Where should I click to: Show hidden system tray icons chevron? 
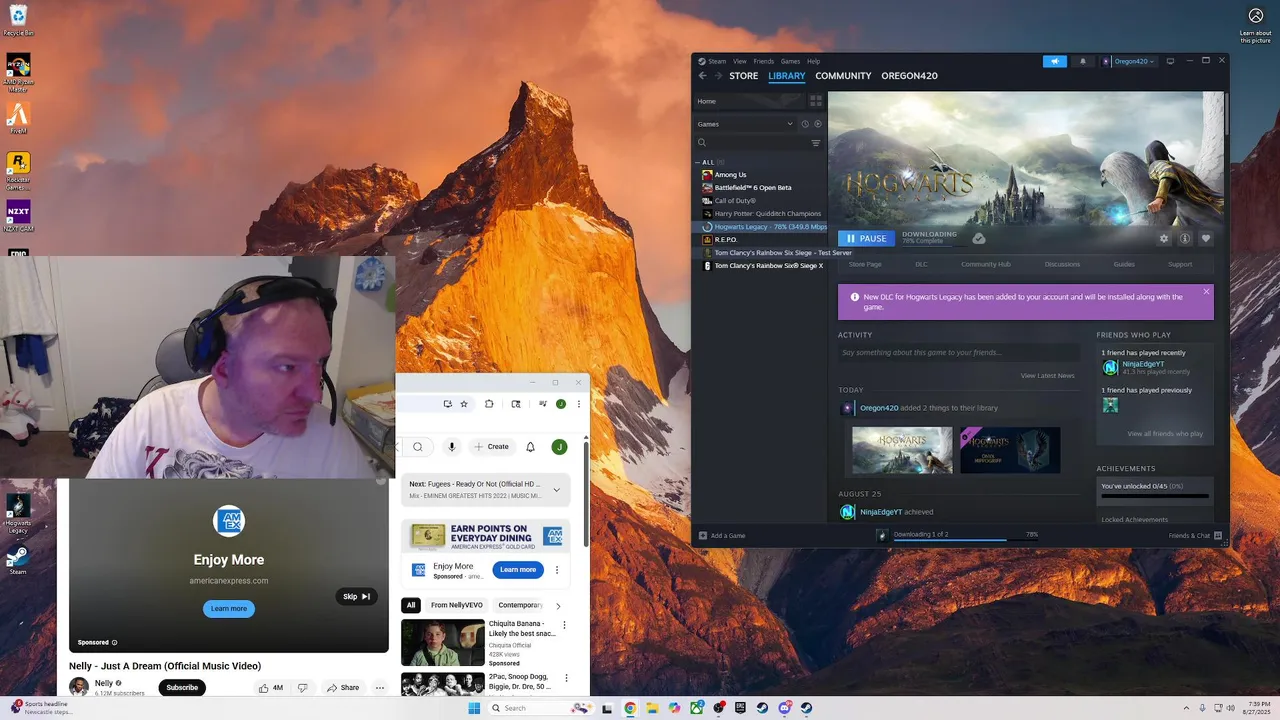click(1186, 708)
